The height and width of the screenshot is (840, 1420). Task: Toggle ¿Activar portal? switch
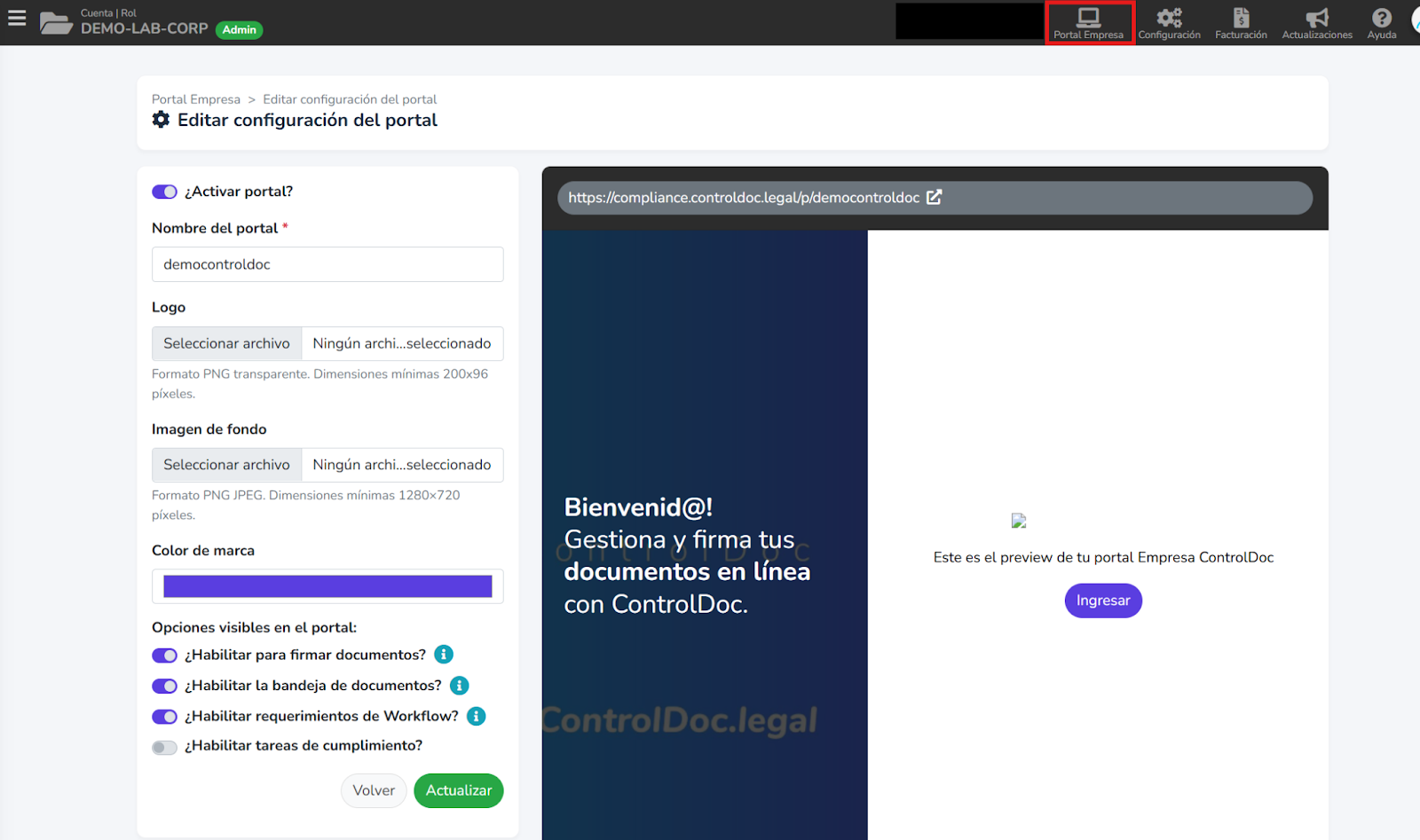[164, 192]
